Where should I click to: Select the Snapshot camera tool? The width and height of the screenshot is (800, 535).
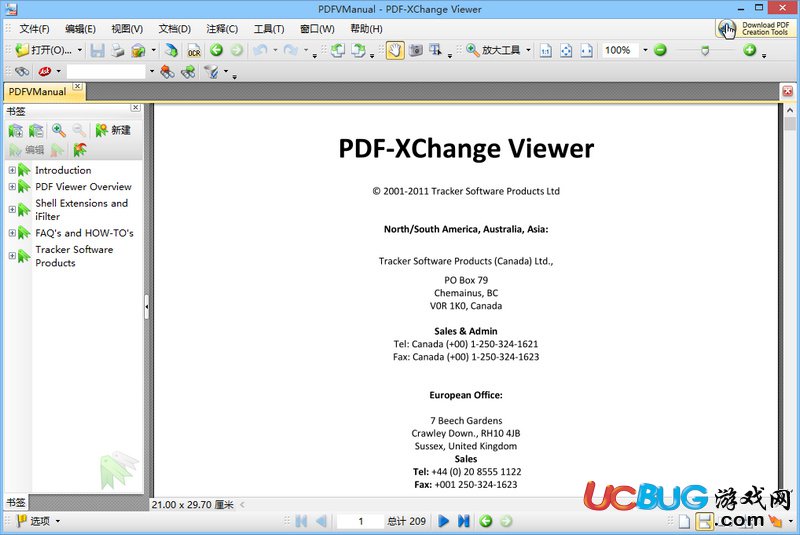click(x=416, y=50)
